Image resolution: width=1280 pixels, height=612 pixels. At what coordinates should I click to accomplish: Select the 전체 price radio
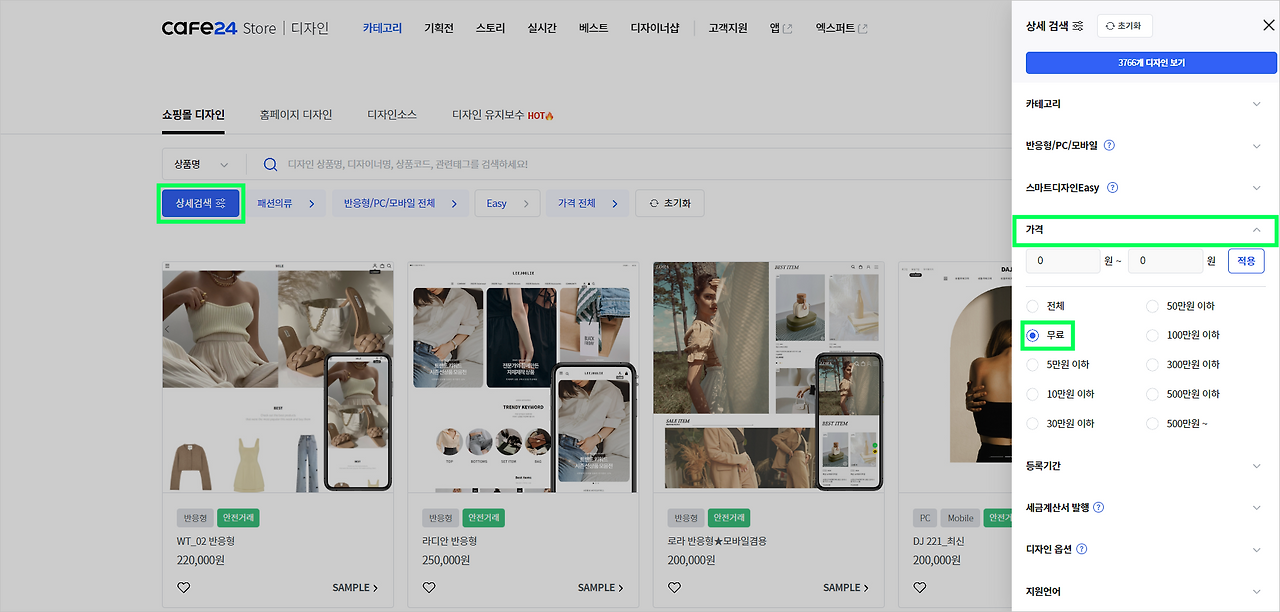(1033, 306)
